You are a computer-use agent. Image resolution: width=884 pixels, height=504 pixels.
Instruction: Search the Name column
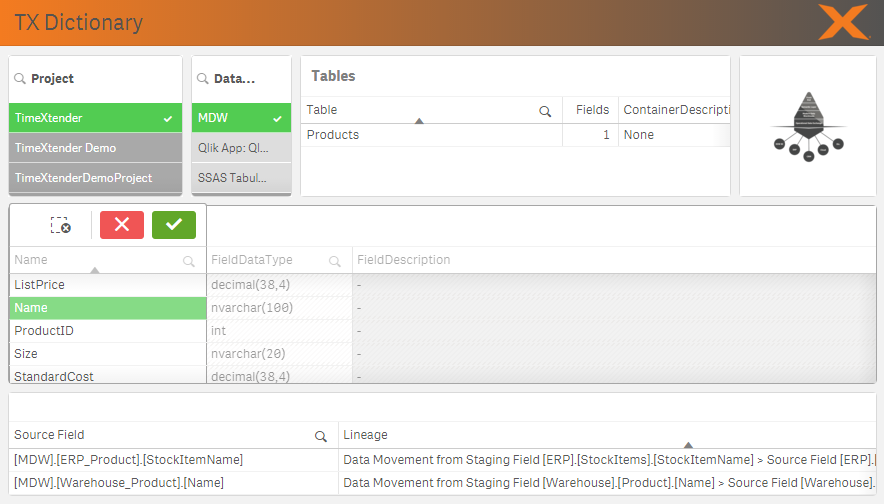(188, 261)
